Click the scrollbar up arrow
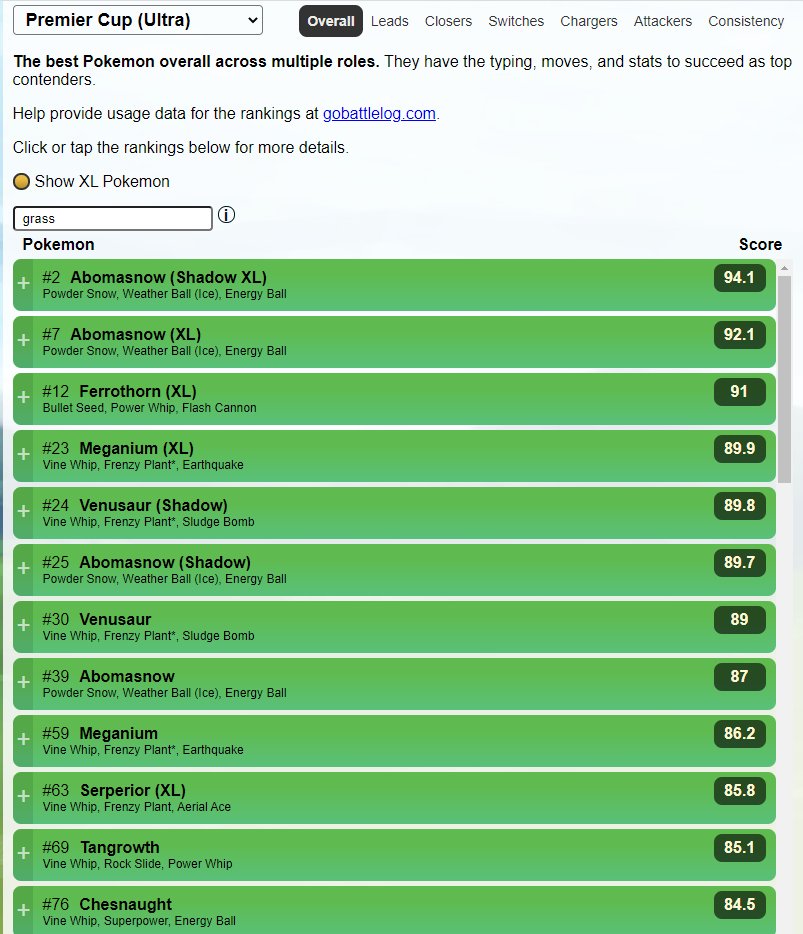The height and width of the screenshot is (934, 803). tap(785, 269)
